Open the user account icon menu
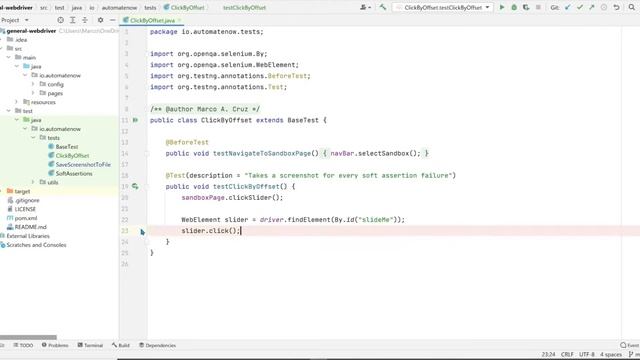Screen dimensions: 640x360 click(365, 7)
